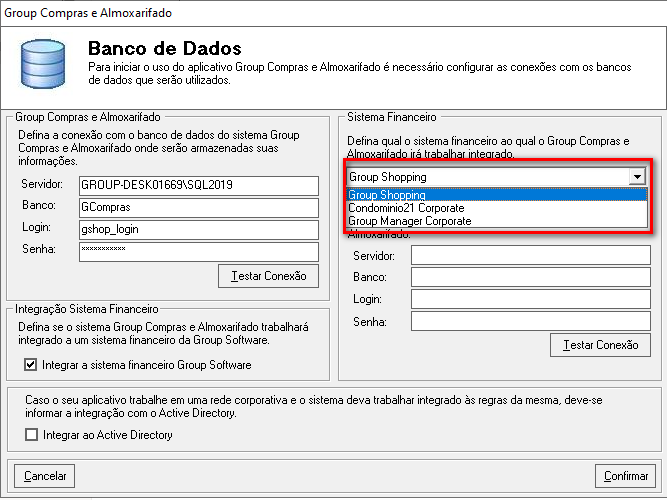Focus the Login field containing gshop_login
The width and height of the screenshot is (667, 500).
coord(199,230)
